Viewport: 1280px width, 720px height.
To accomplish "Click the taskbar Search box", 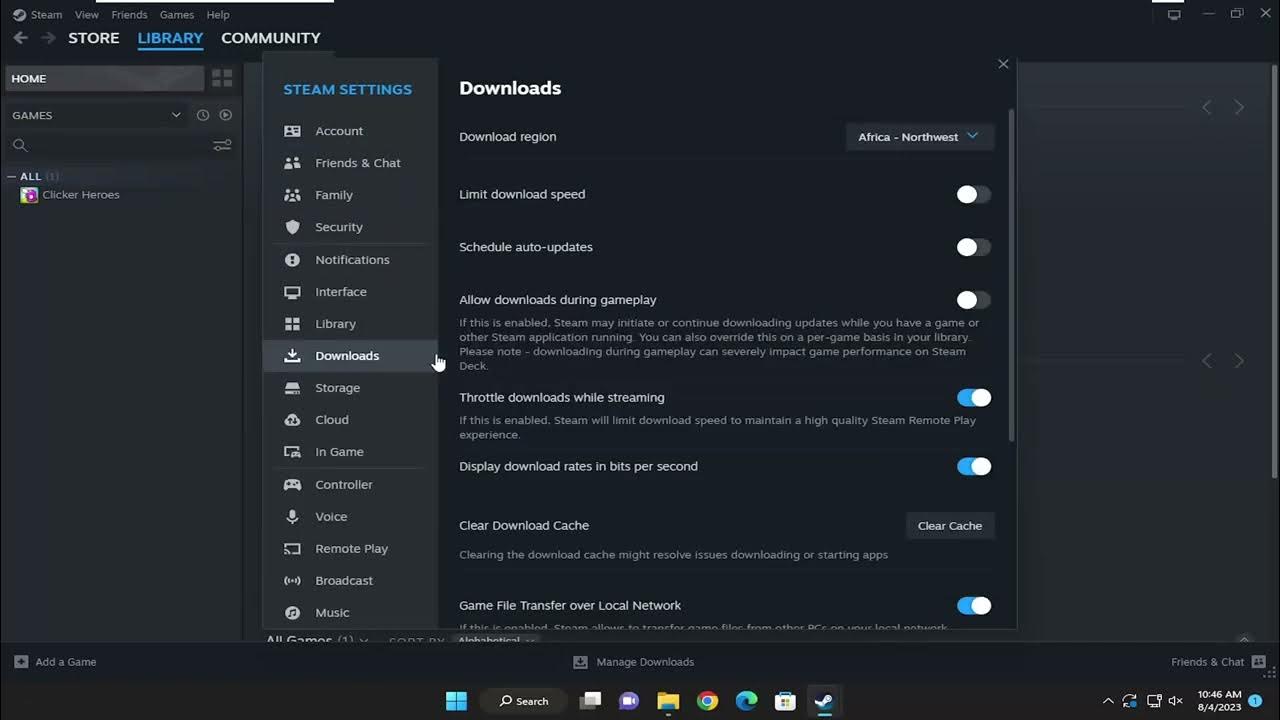I will pyautogui.click(x=524, y=701).
